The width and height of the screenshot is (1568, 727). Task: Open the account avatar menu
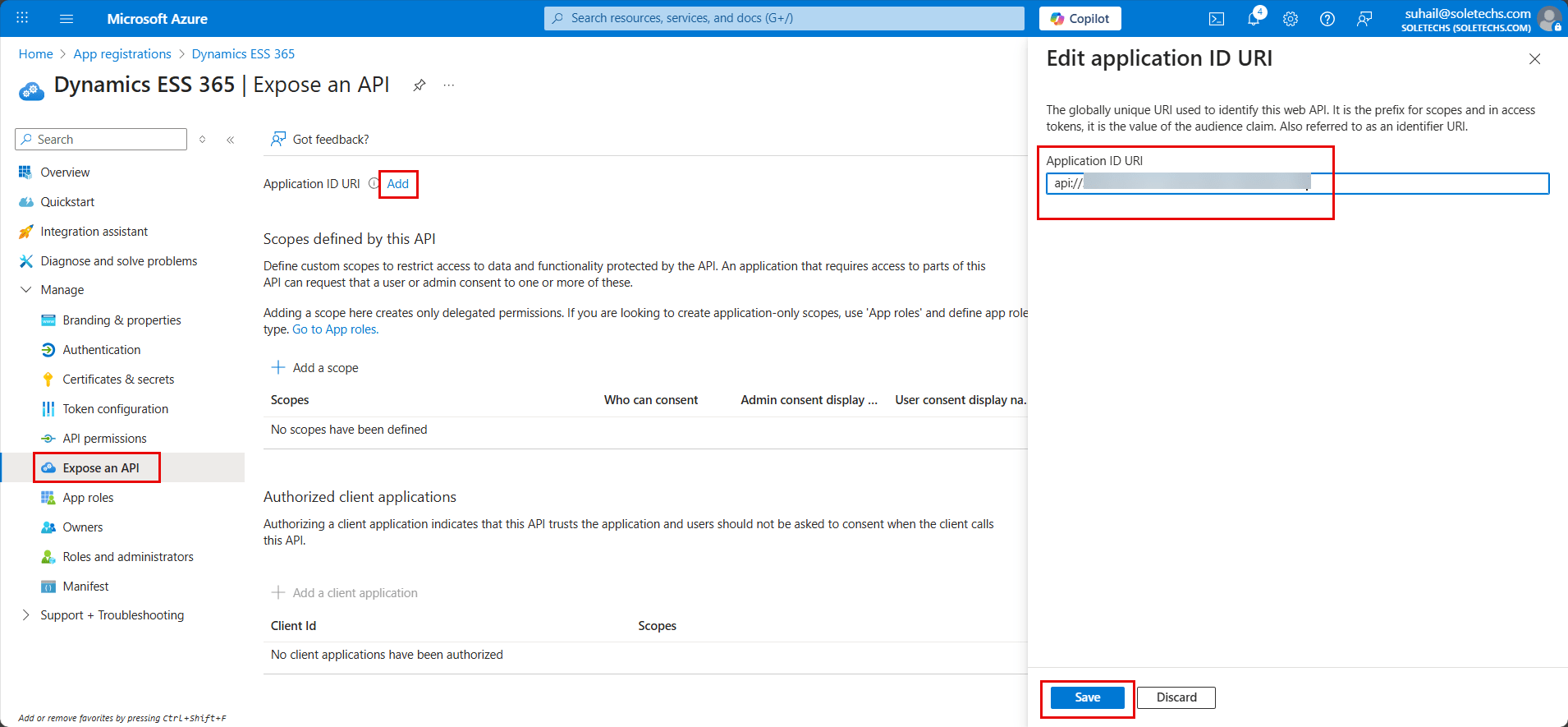click(x=1550, y=18)
